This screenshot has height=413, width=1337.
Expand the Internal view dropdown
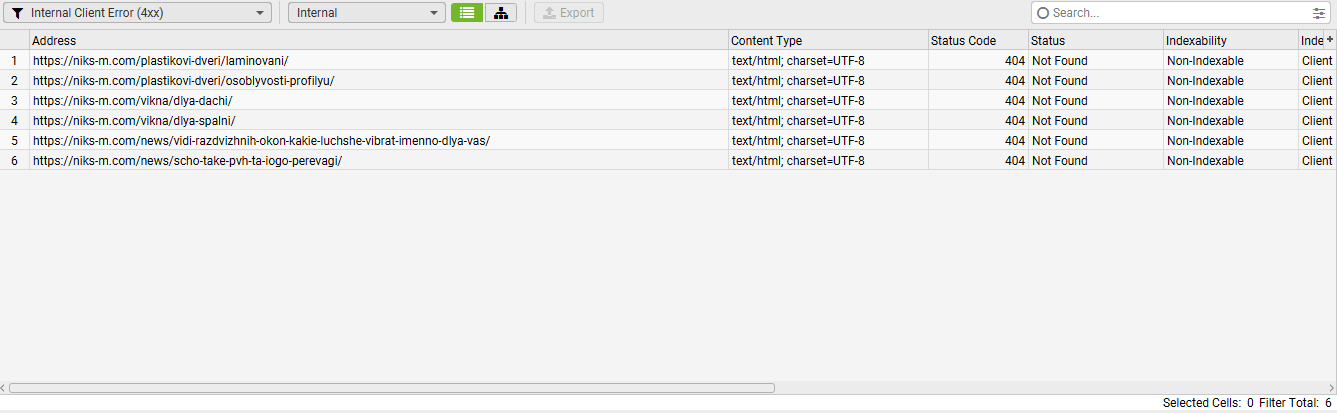pyautogui.click(x=367, y=13)
